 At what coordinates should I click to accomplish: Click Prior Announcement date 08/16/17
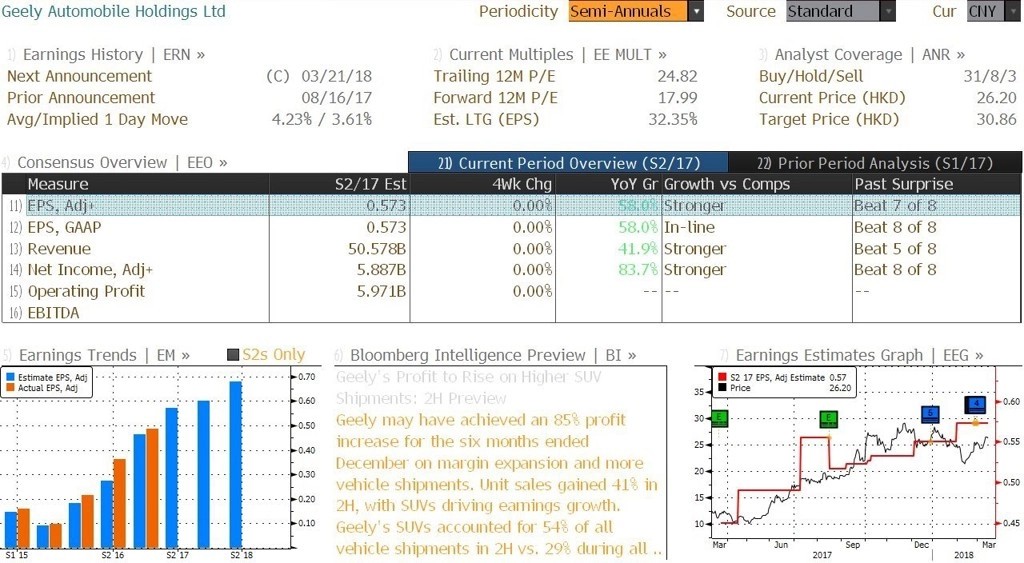point(336,98)
